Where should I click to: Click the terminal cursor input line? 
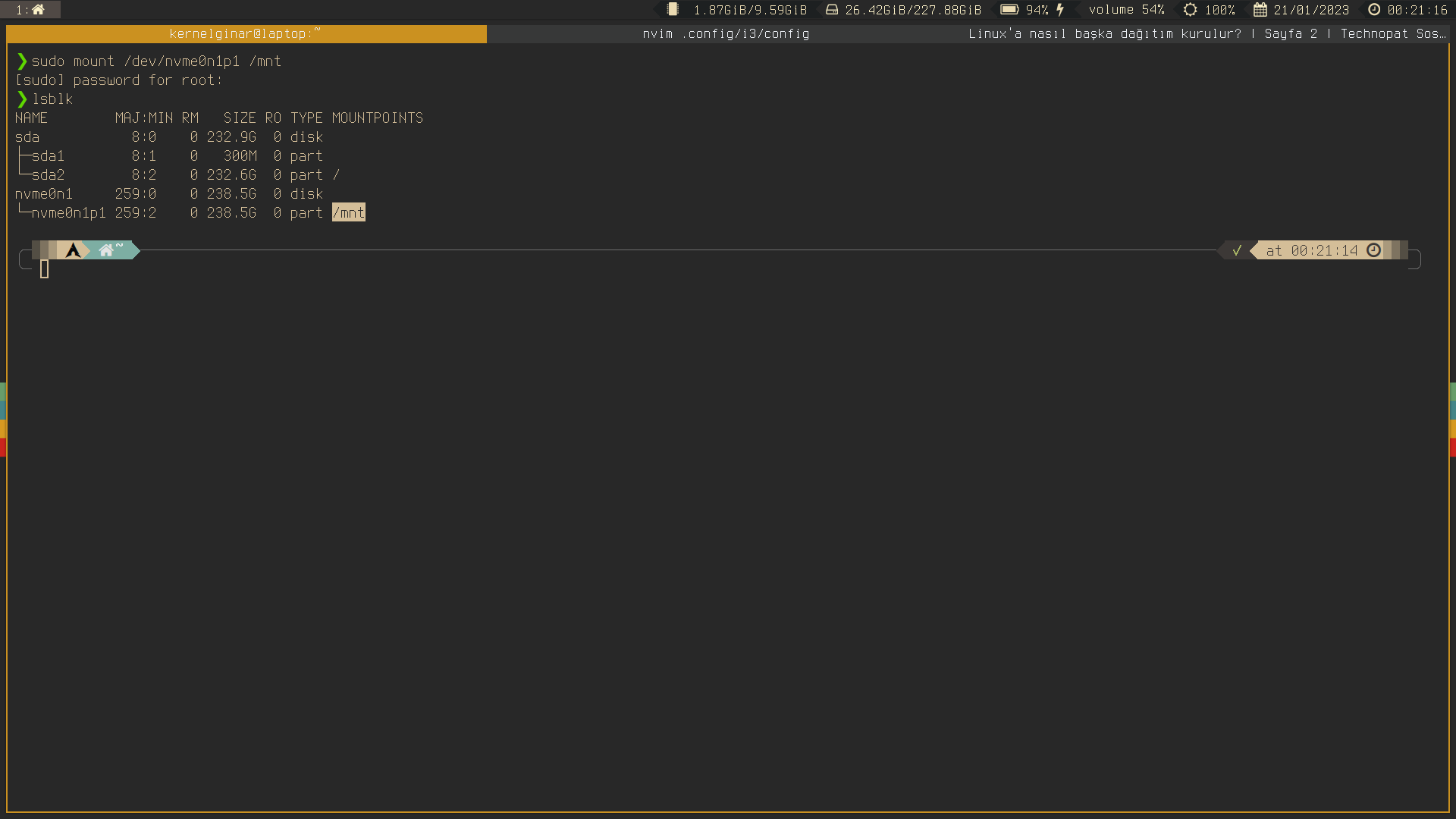(x=45, y=269)
